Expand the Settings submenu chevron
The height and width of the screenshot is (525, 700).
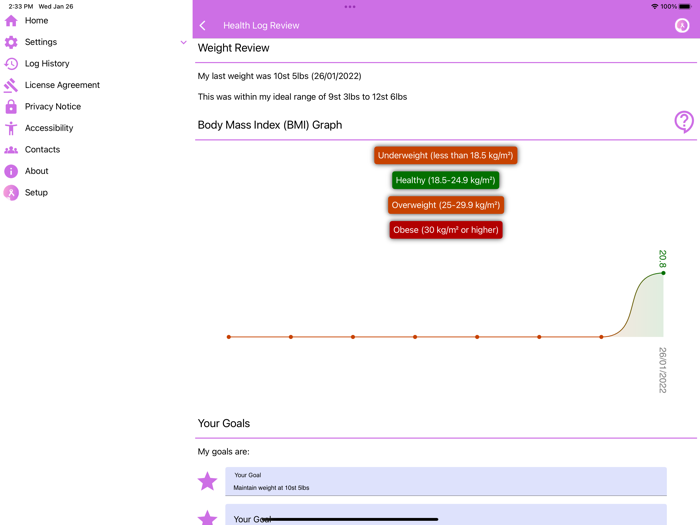click(183, 42)
